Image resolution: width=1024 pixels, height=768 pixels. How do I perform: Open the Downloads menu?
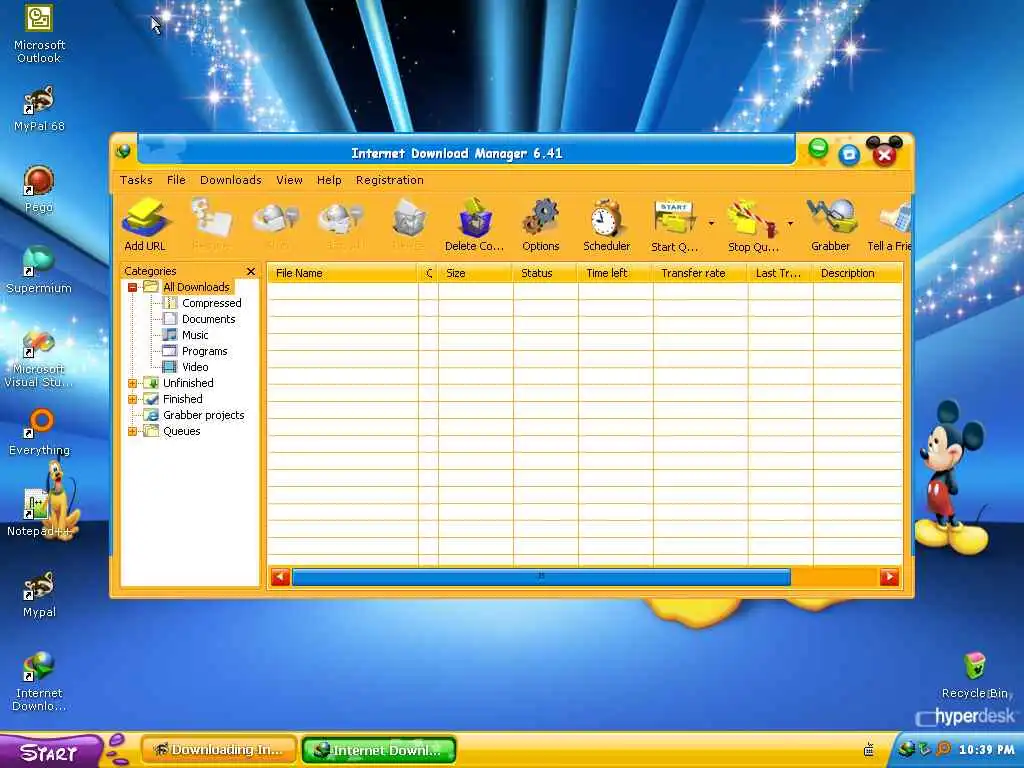[231, 180]
